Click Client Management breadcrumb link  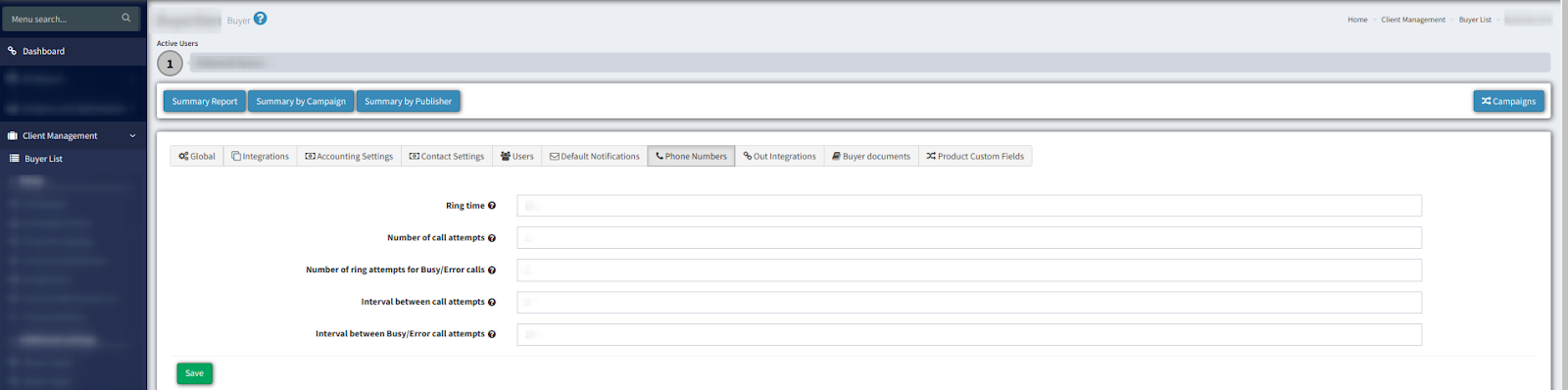tap(1413, 20)
